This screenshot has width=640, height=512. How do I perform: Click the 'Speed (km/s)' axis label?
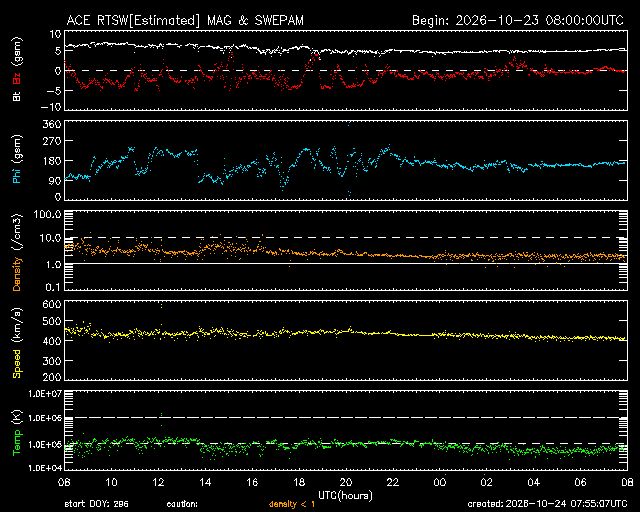(17, 343)
